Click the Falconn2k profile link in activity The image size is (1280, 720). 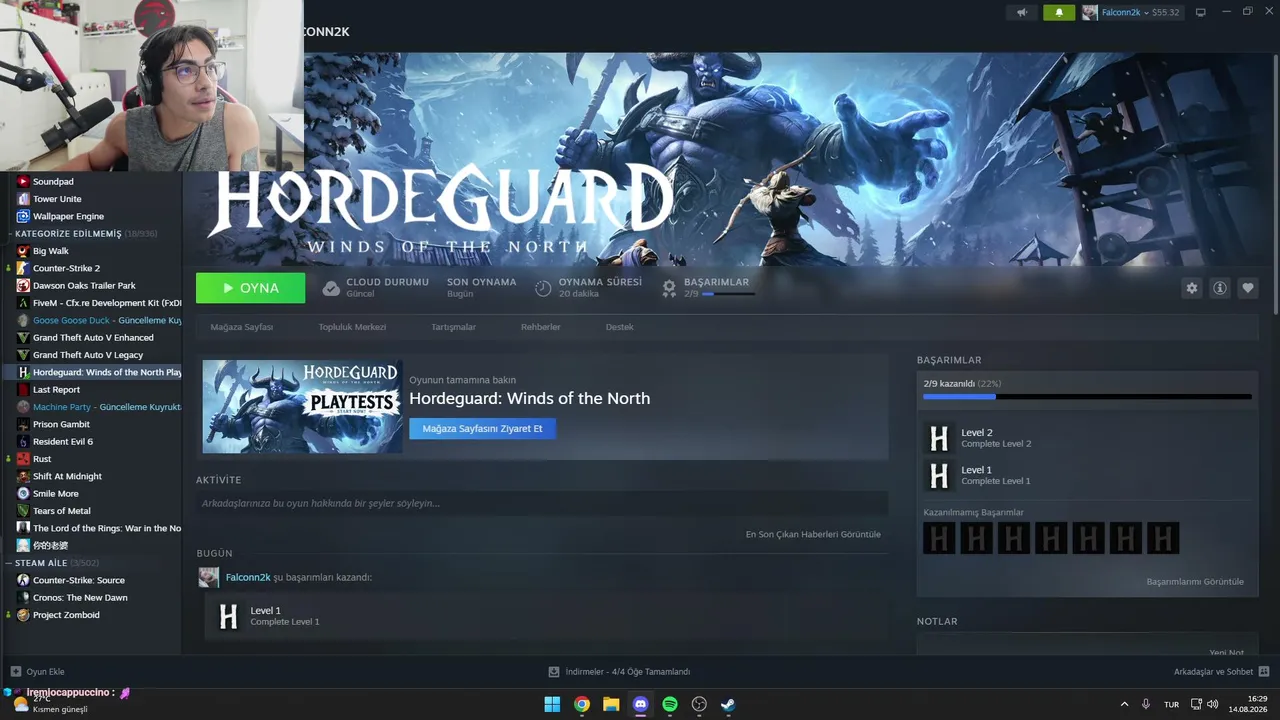(248, 577)
